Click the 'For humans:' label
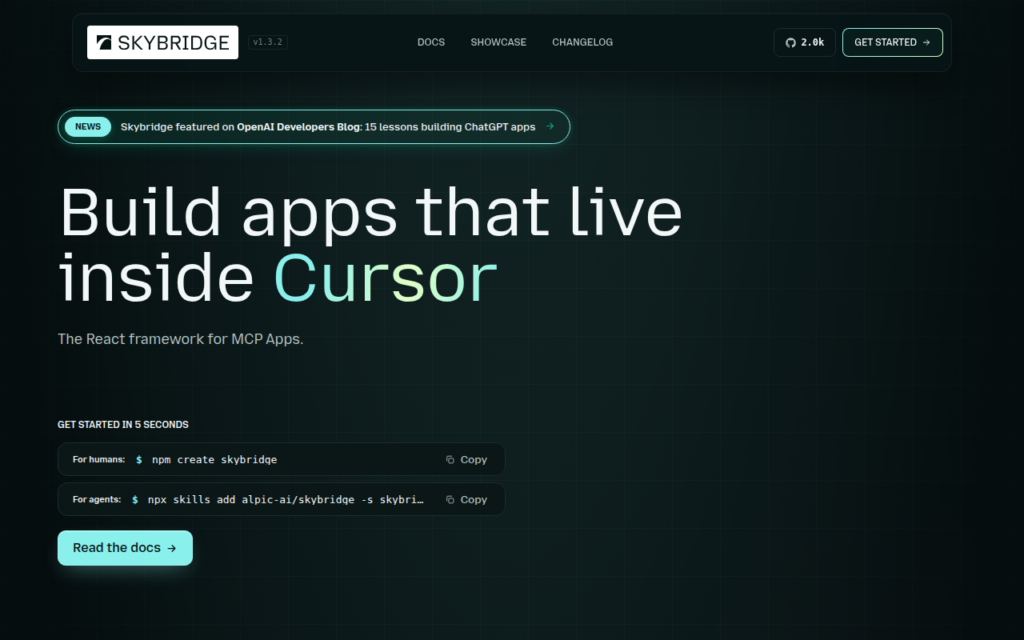The height and width of the screenshot is (640, 1024). (x=99, y=460)
